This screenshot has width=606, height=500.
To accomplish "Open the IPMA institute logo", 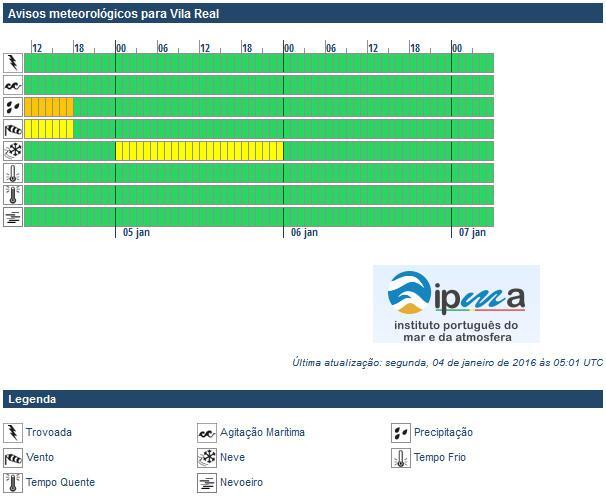I will point(456,304).
